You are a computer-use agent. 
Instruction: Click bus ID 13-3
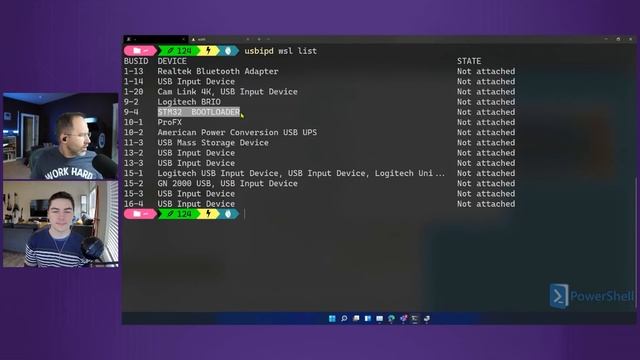pos(133,163)
